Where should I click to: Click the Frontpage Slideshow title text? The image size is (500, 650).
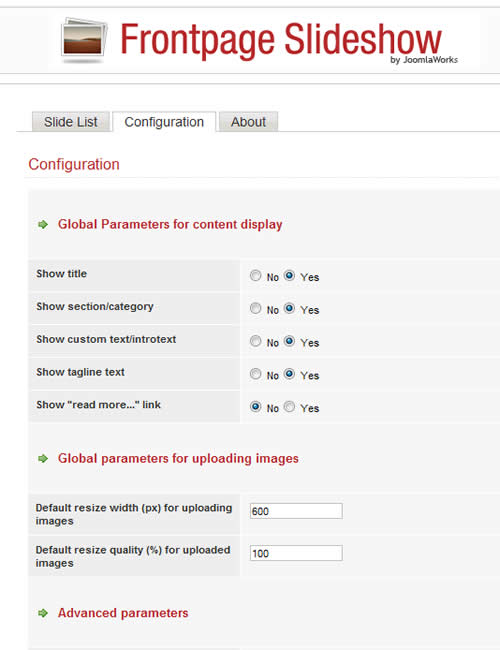pos(281,40)
